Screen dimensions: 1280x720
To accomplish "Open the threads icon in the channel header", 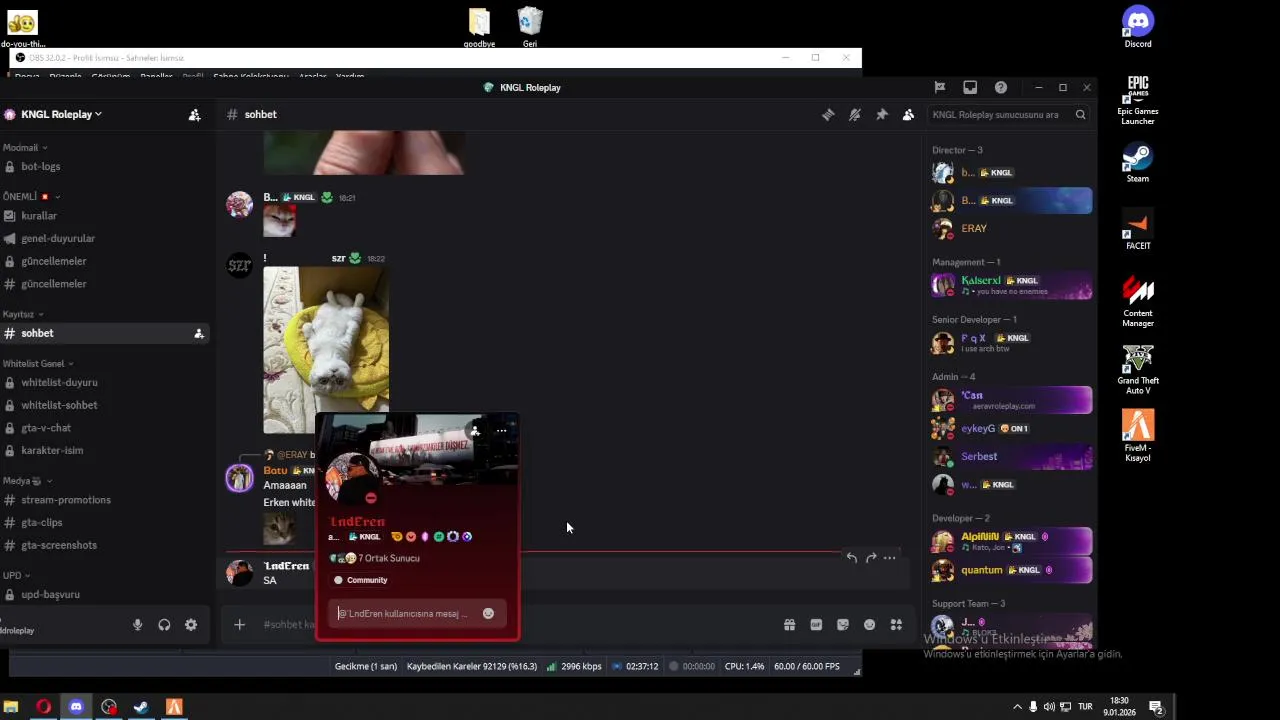I will 828,115.
